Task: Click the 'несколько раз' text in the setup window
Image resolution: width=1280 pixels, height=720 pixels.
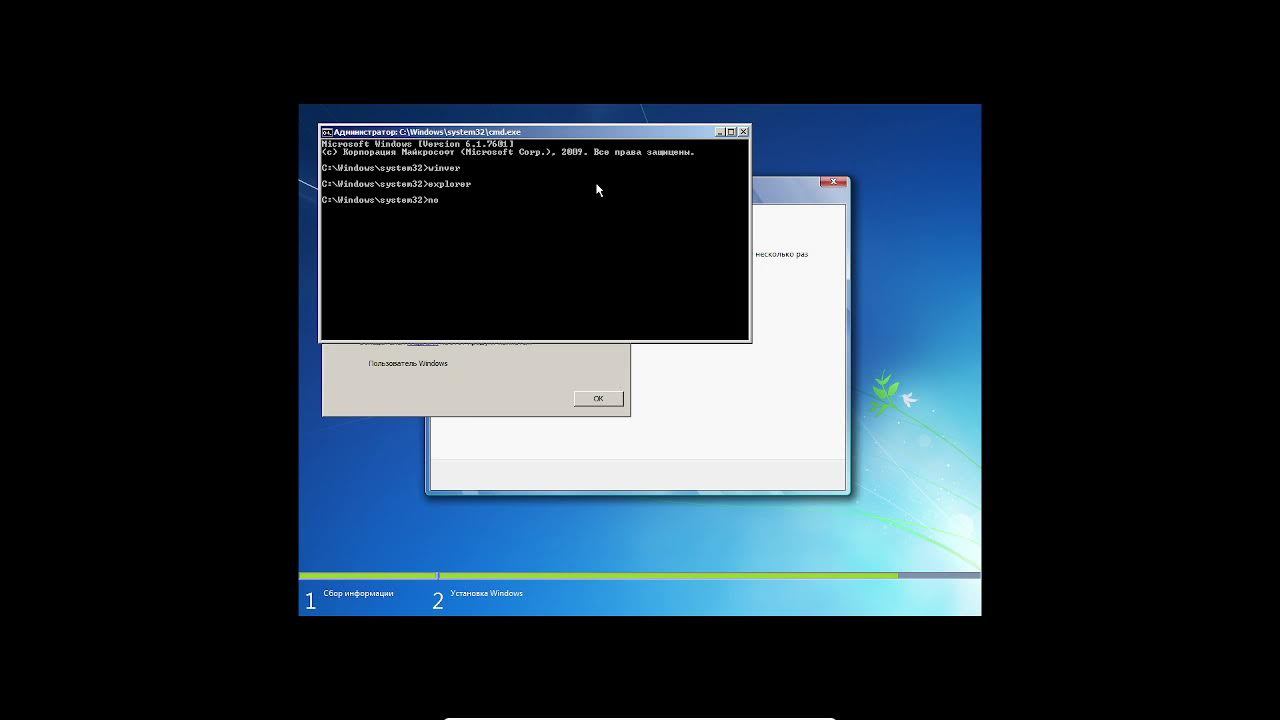Action: pos(782,254)
